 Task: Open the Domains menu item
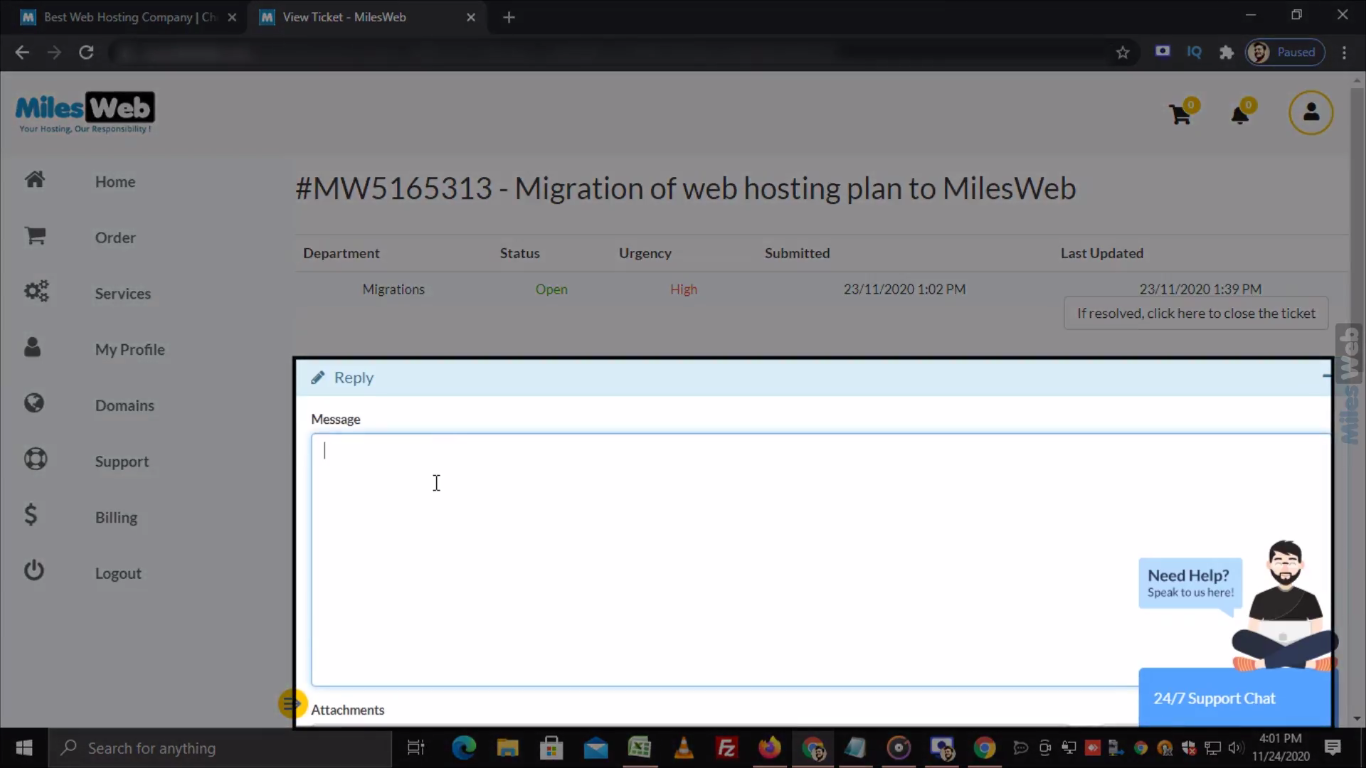coord(125,405)
